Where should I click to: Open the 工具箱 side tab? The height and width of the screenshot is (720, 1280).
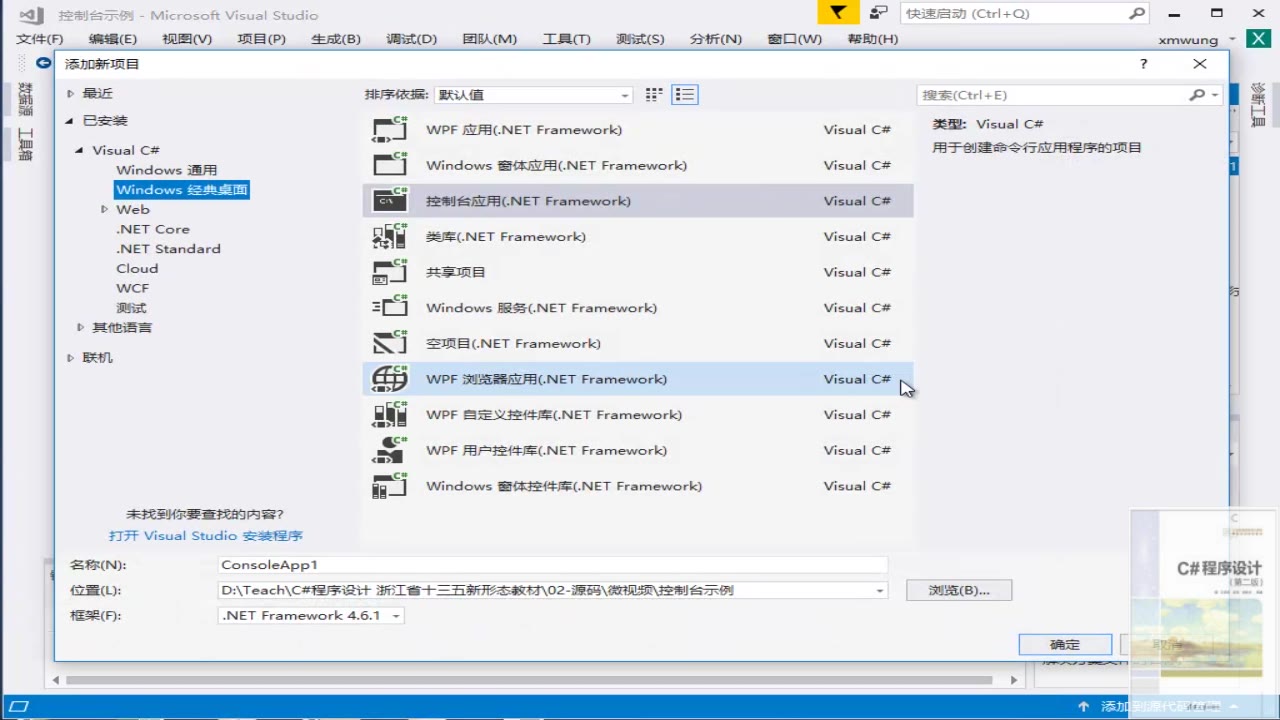(x=26, y=145)
